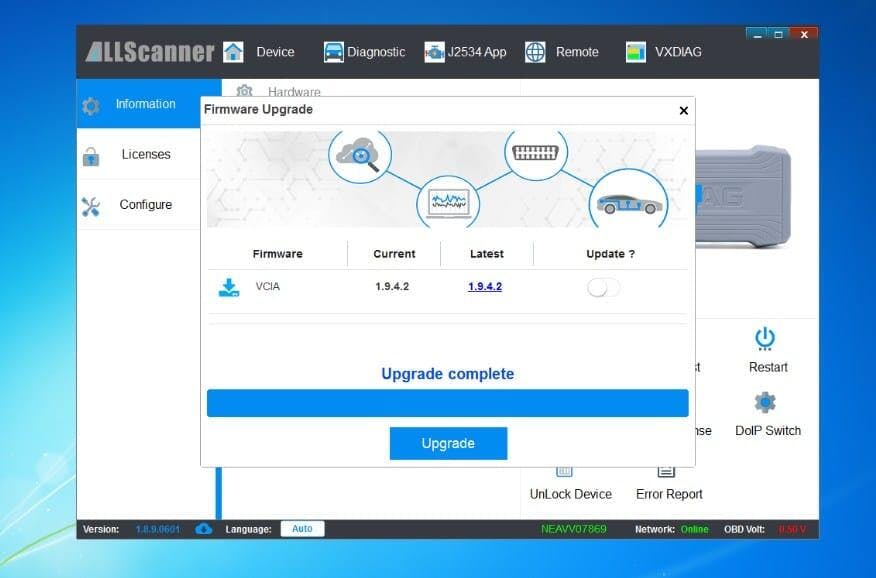Click the Remote globe icon
The width and height of the screenshot is (876, 578).
tap(535, 52)
